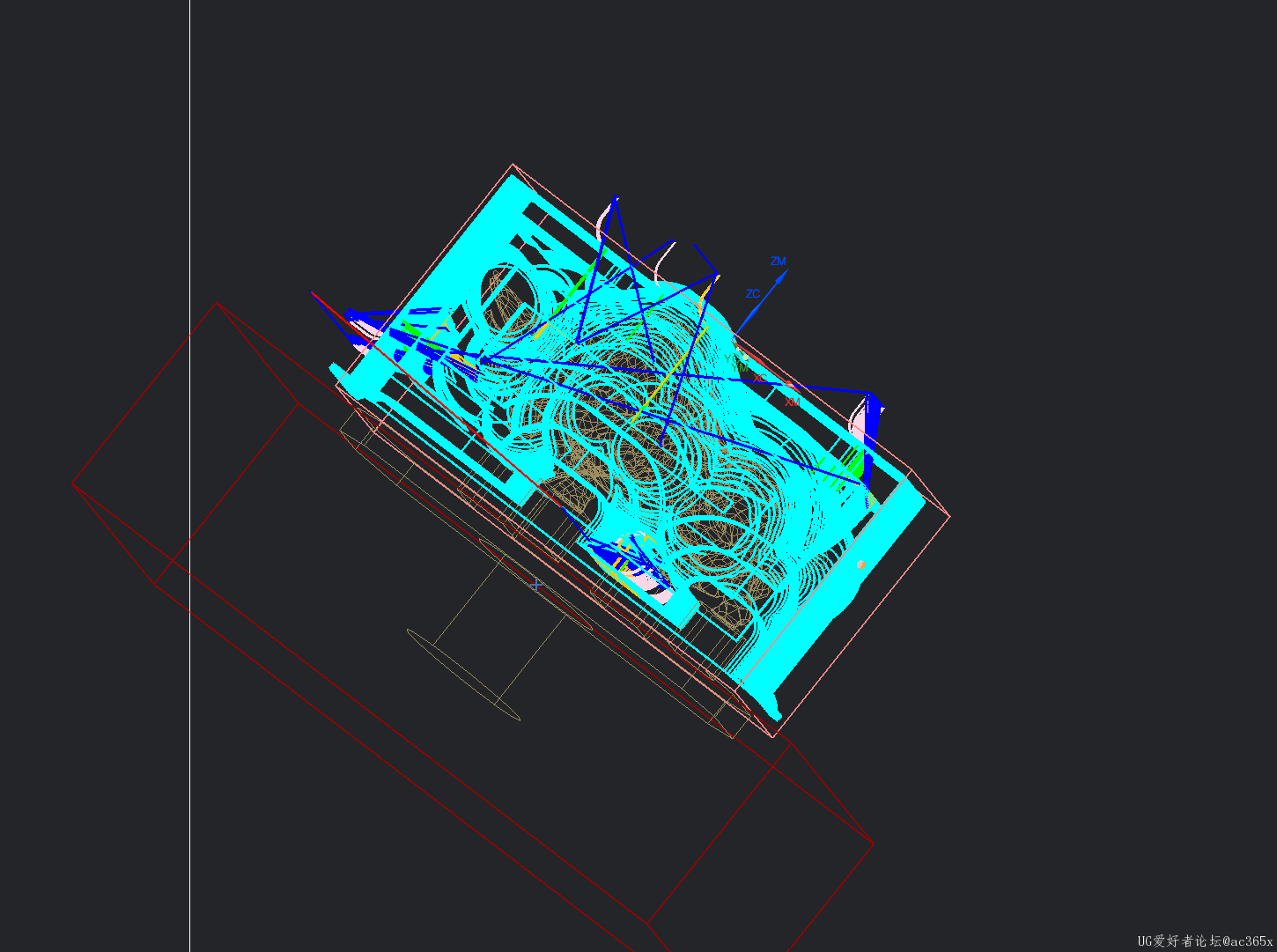1277x952 pixels.
Task: Select the blue Z-axis arrowhead
Action: 781,277
